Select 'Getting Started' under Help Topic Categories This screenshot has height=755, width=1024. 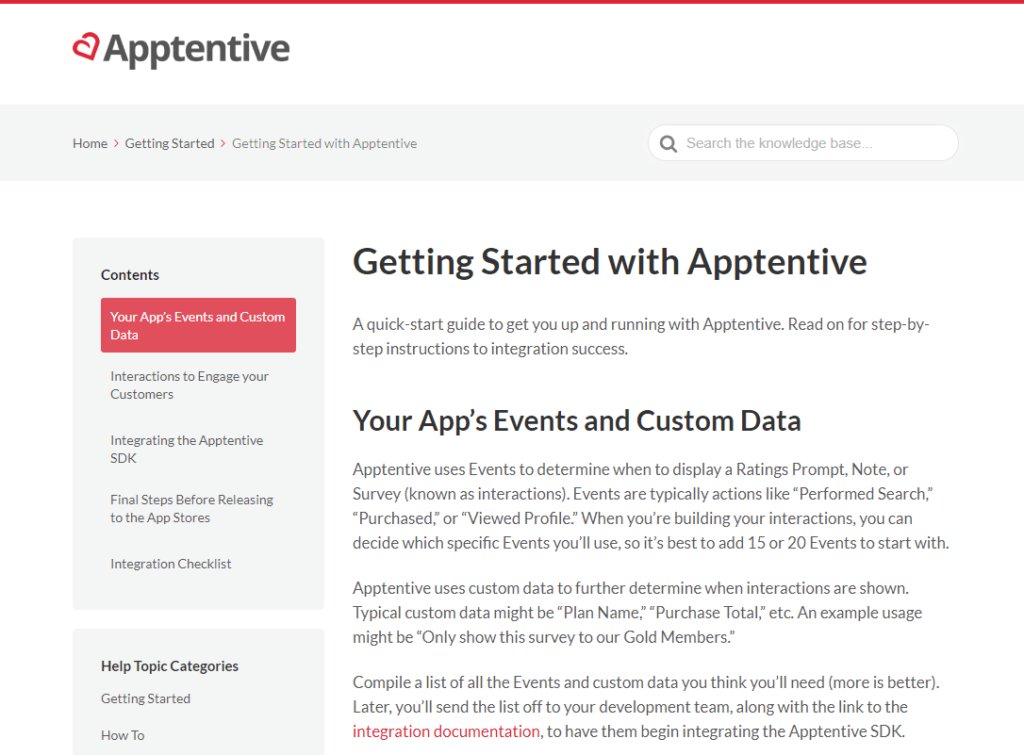[x=145, y=698]
